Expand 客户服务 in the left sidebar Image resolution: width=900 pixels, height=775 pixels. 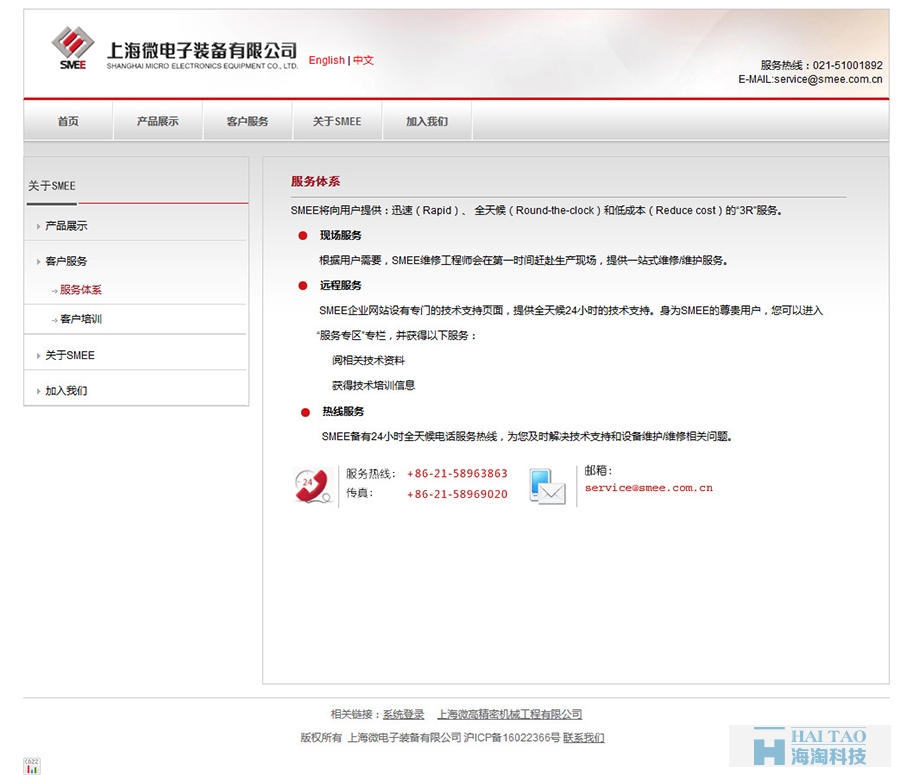(66, 261)
